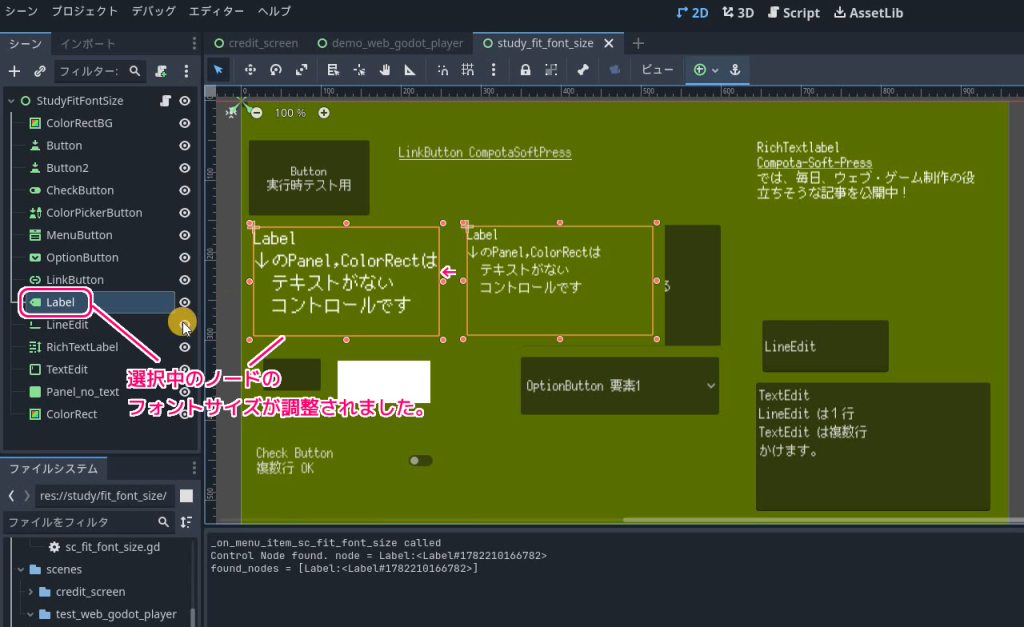Switch to demo_web_godot_player scene tab

[x=391, y=43]
